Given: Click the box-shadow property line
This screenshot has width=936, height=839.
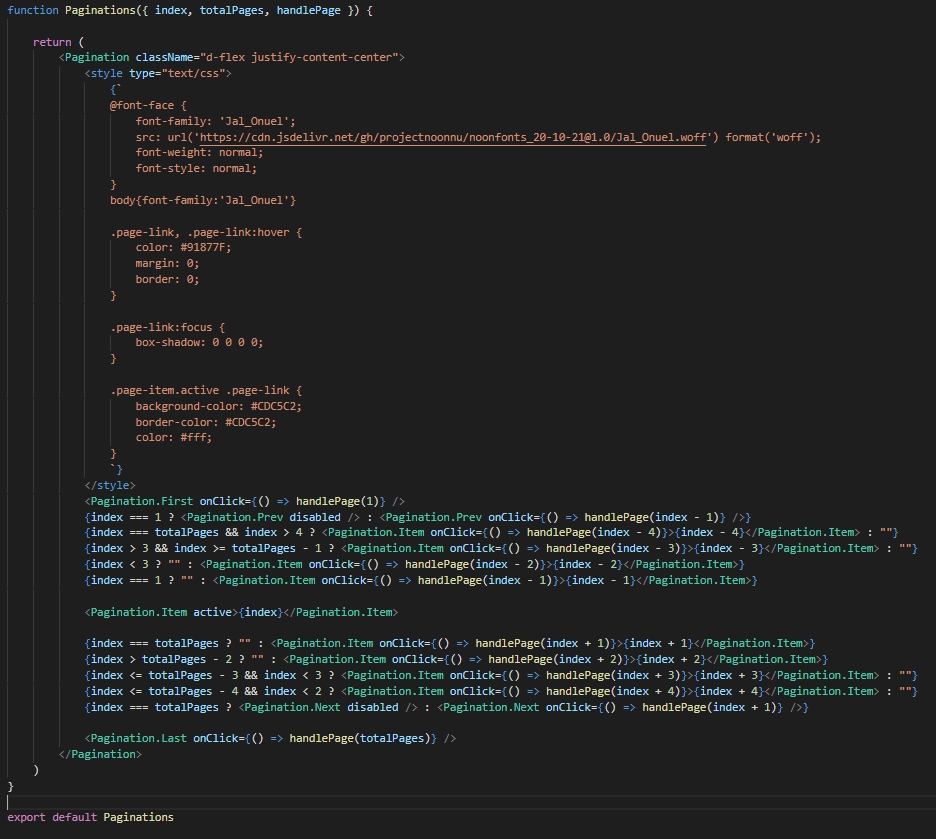Looking at the screenshot, I should point(200,342).
